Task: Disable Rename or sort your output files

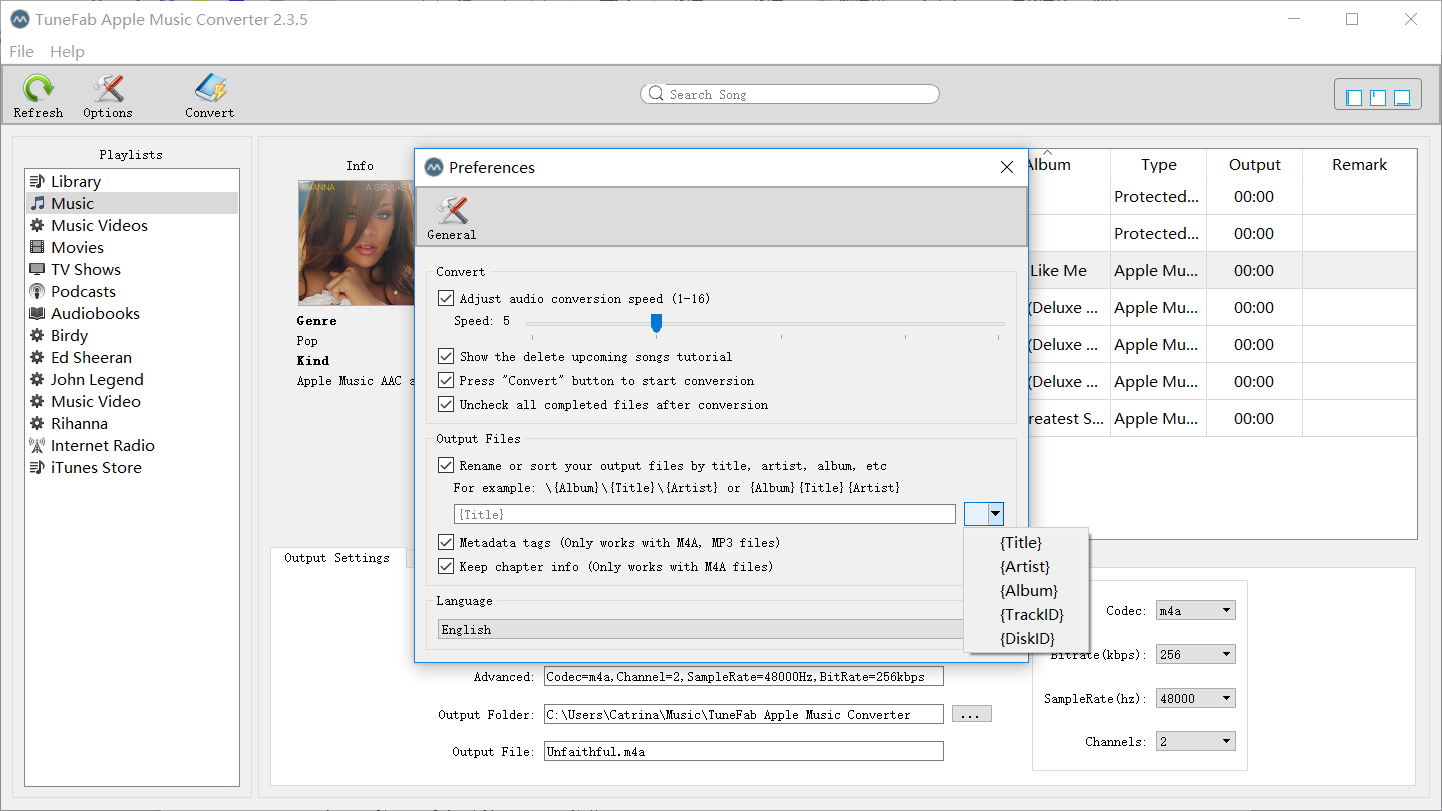Action: pyautogui.click(x=446, y=465)
